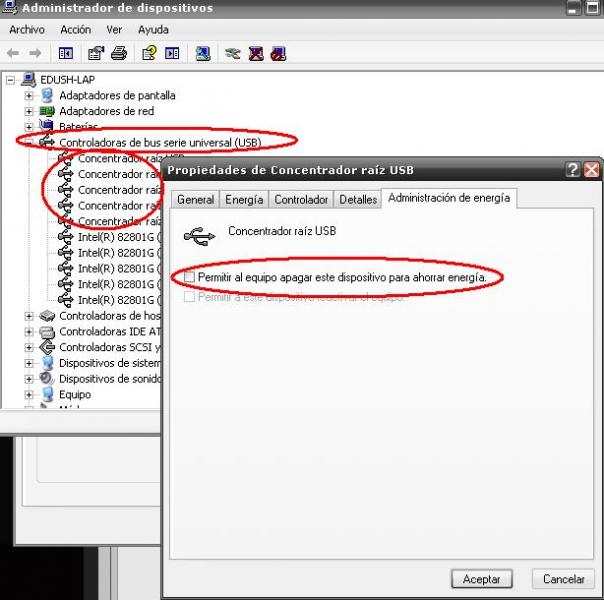The image size is (604, 600).
Task: Minimize the Administrador de dispositivos window
Action: [x=573, y=8]
